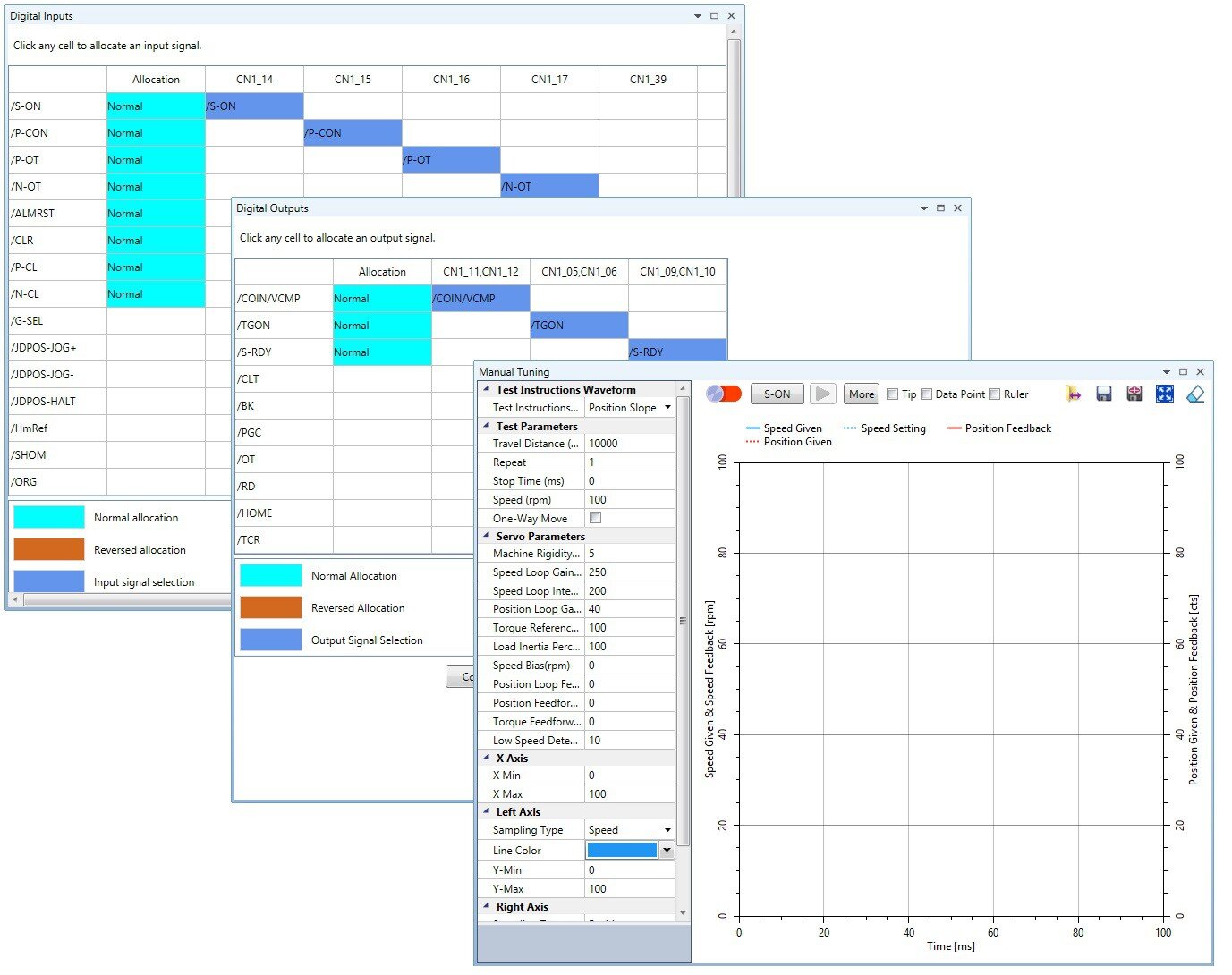Select the /COIN/VCMP cell under CN1_11,CN1_12
Screen dimensions: 1232x975
(x=480, y=299)
